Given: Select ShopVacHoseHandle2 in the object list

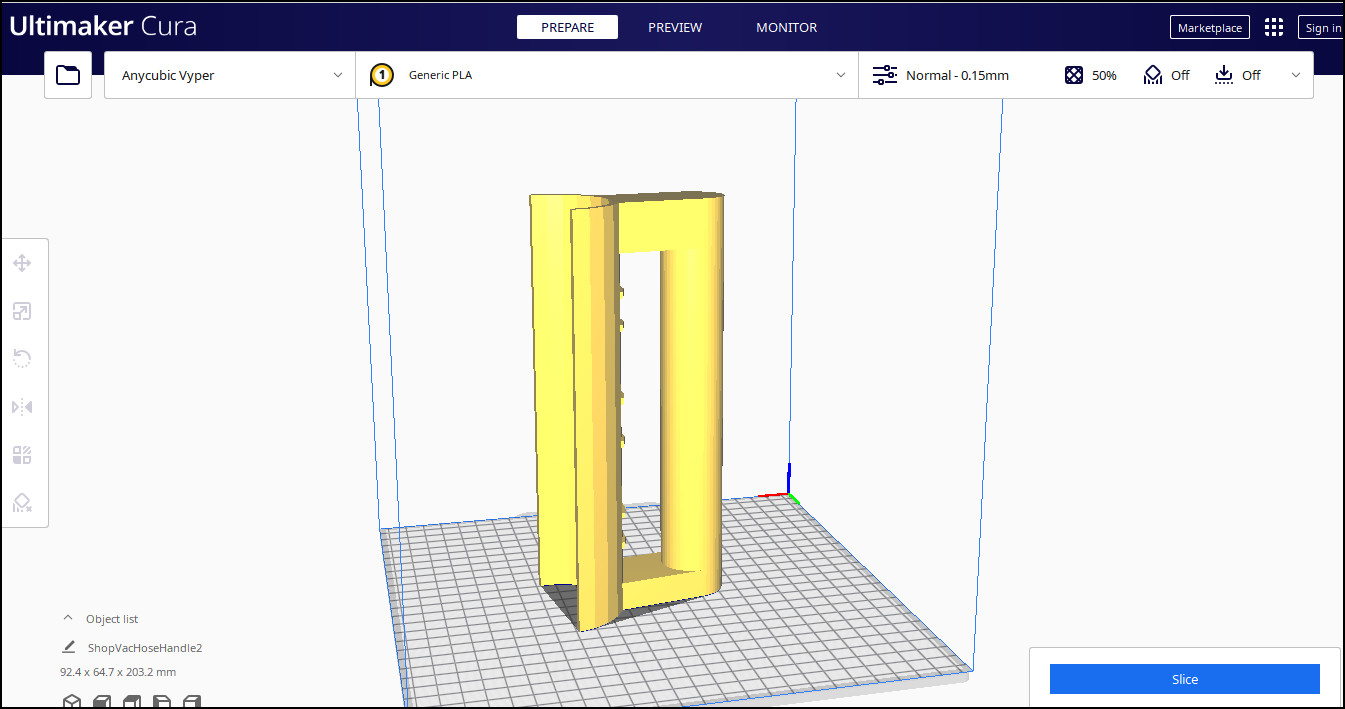Looking at the screenshot, I should (145, 648).
